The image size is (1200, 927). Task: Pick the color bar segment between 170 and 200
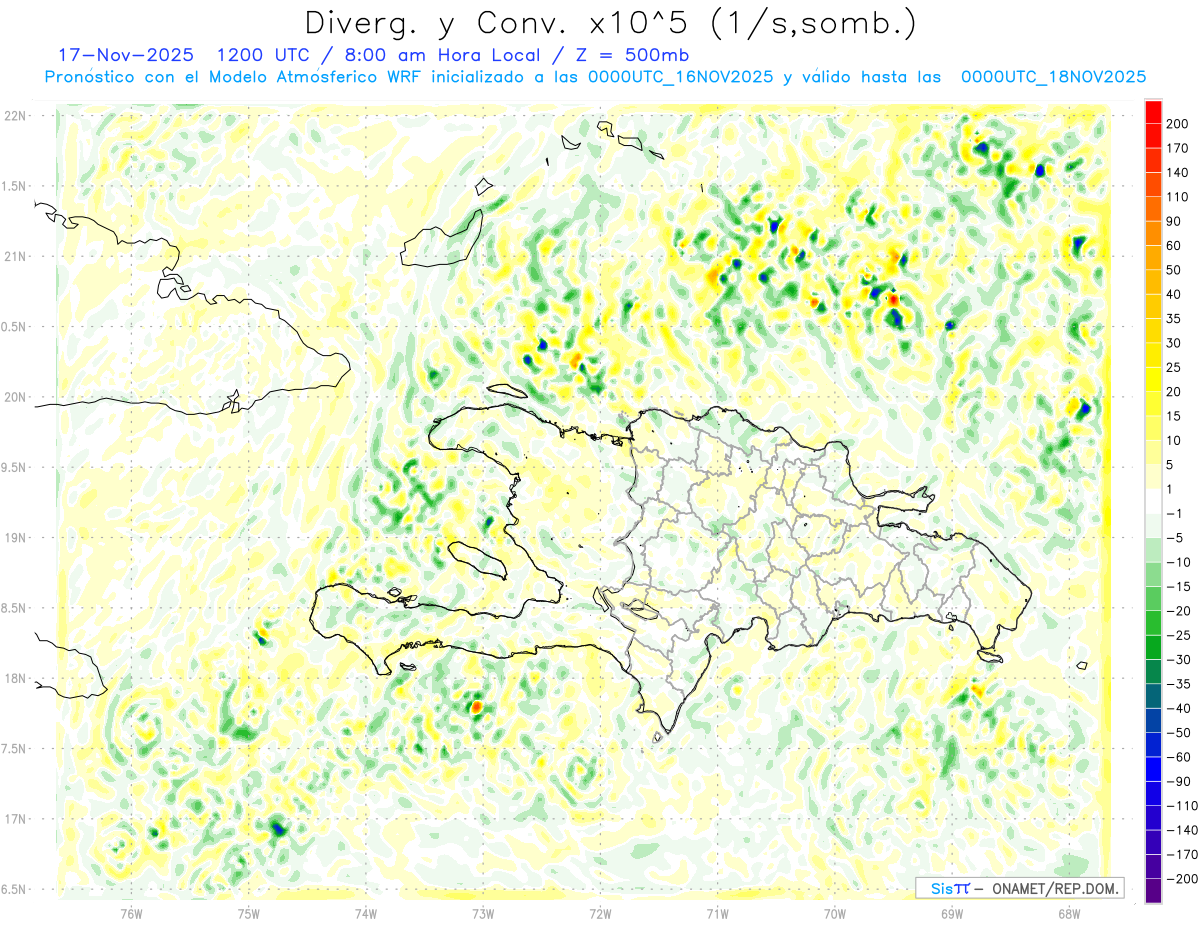coord(1154,136)
